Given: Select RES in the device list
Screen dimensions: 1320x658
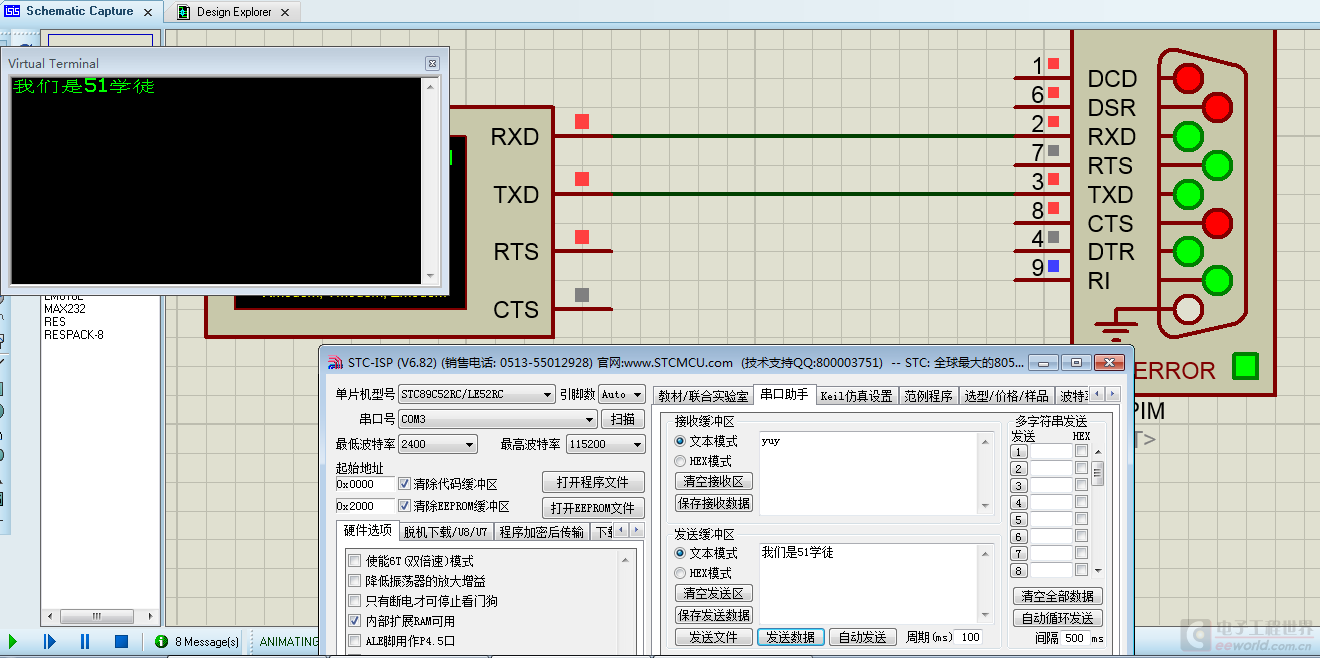Looking at the screenshot, I should [54, 322].
